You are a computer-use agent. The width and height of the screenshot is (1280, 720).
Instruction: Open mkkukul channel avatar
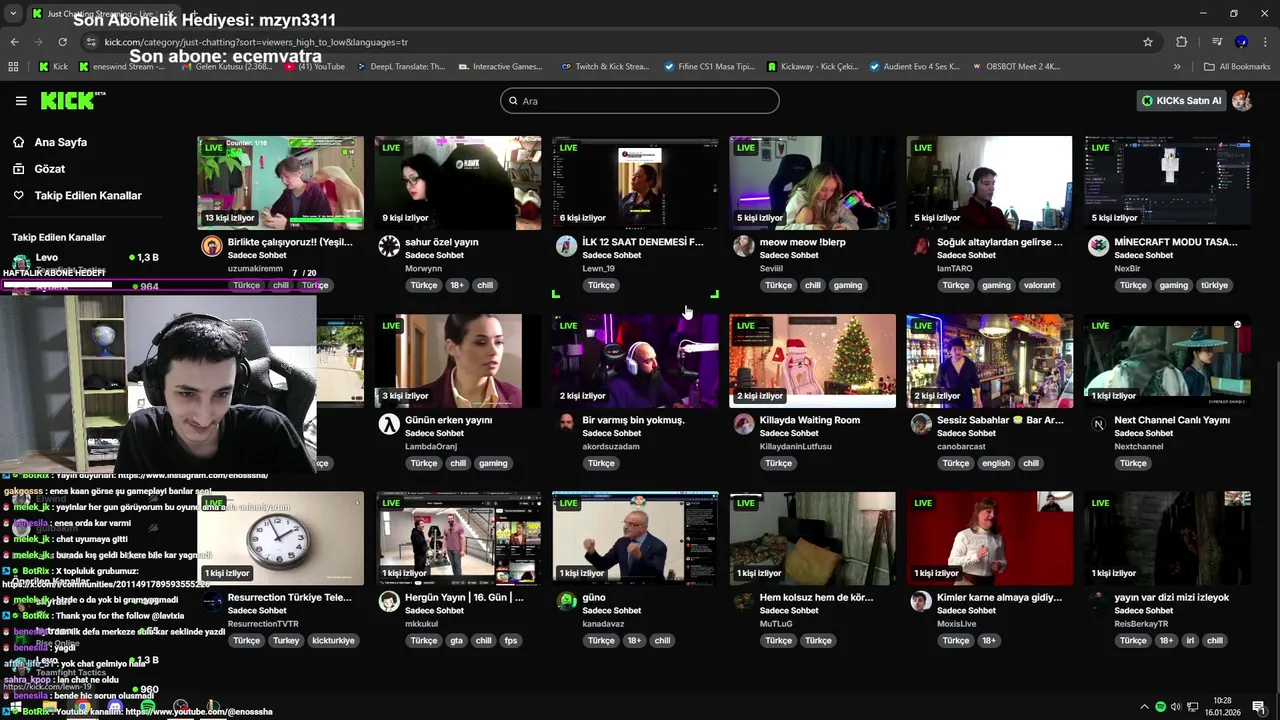coord(389,601)
